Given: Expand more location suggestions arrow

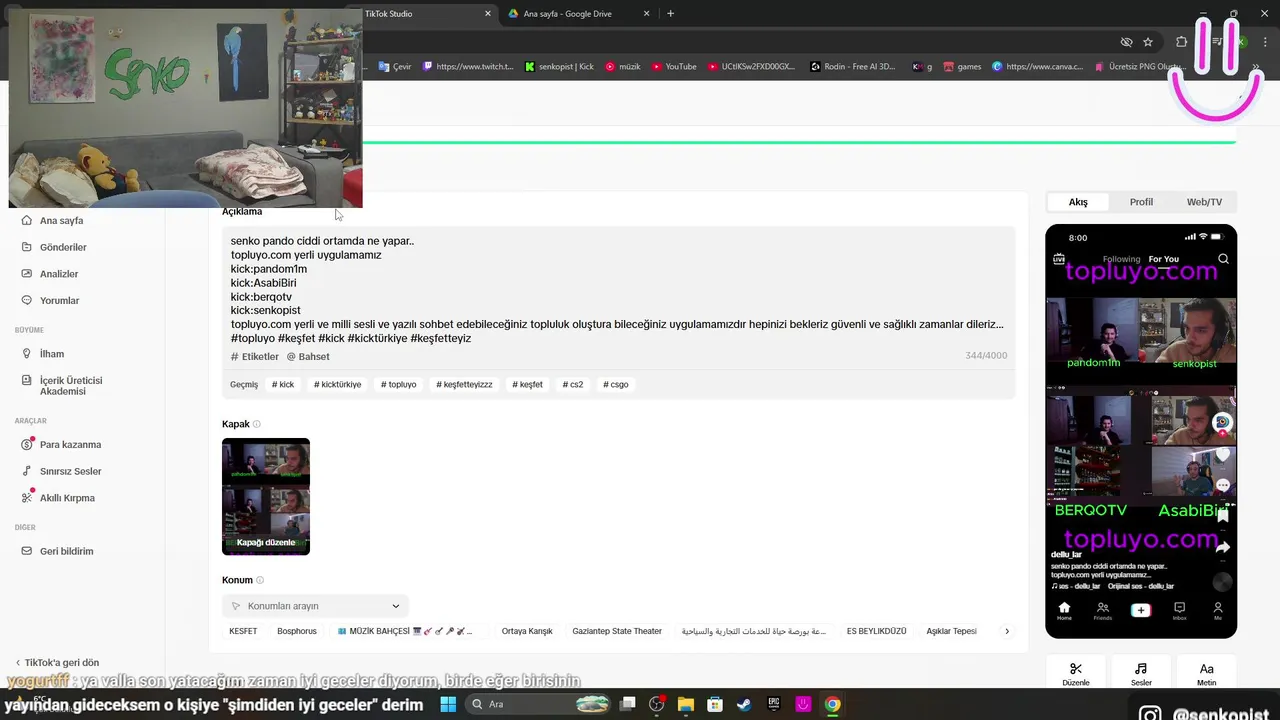Looking at the screenshot, I should (1007, 632).
